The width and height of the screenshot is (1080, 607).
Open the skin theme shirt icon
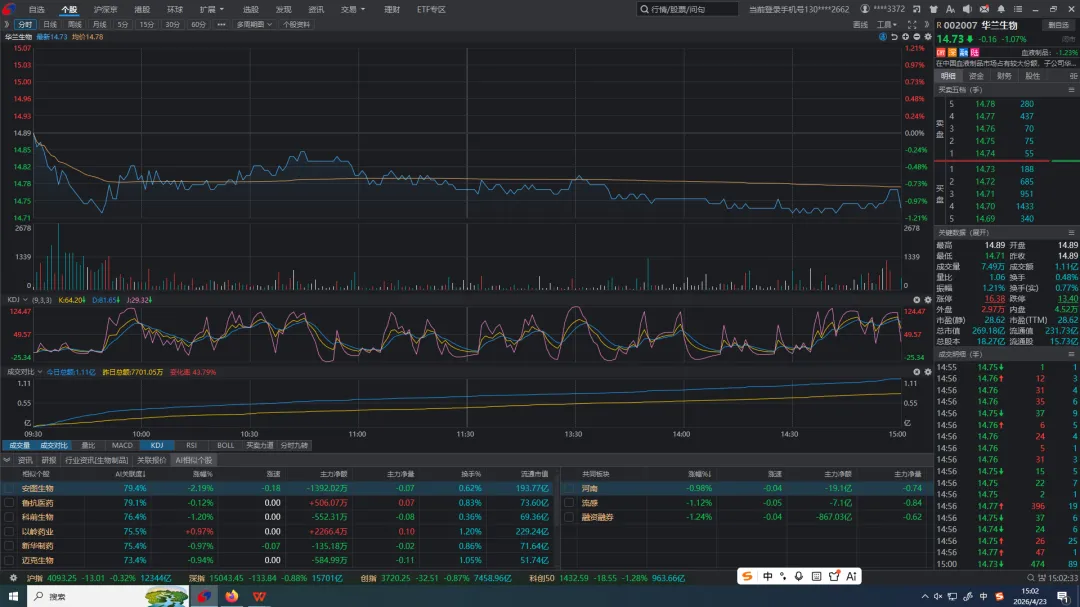pos(933,9)
